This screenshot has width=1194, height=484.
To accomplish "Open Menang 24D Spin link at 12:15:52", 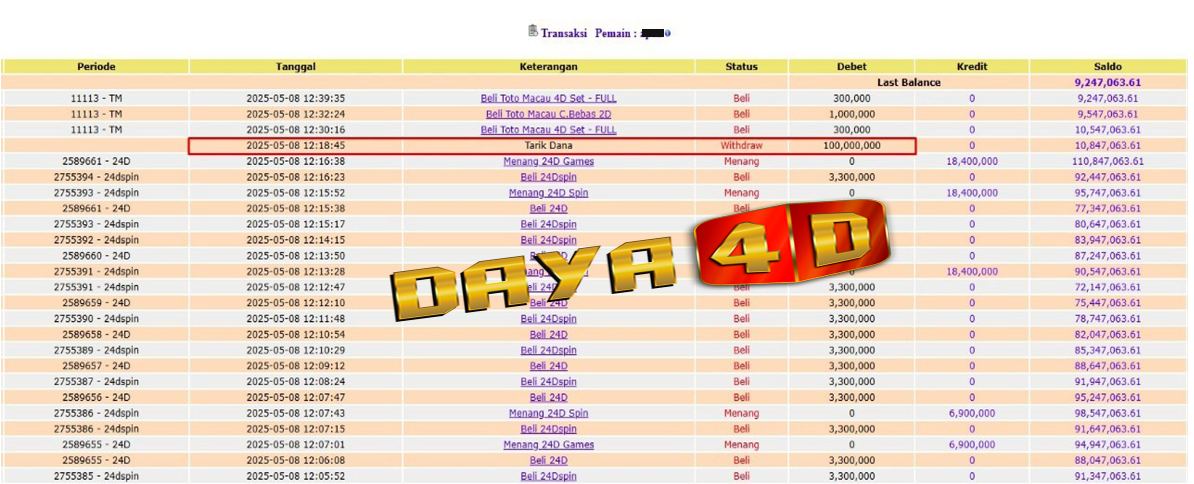I will (548, 193).
